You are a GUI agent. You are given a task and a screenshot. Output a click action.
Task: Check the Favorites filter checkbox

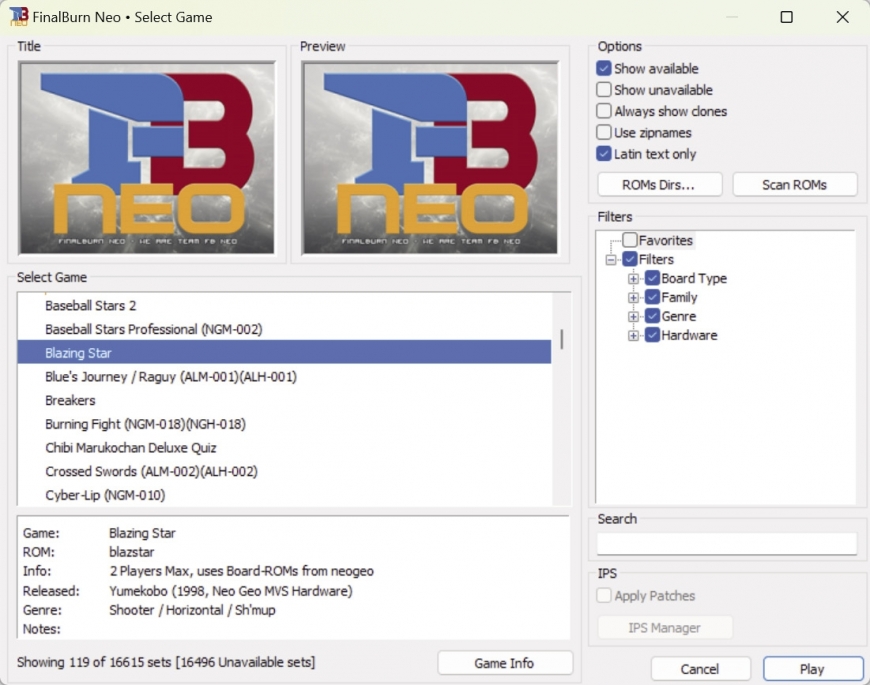pyautogui.click(x=630, y=240)
